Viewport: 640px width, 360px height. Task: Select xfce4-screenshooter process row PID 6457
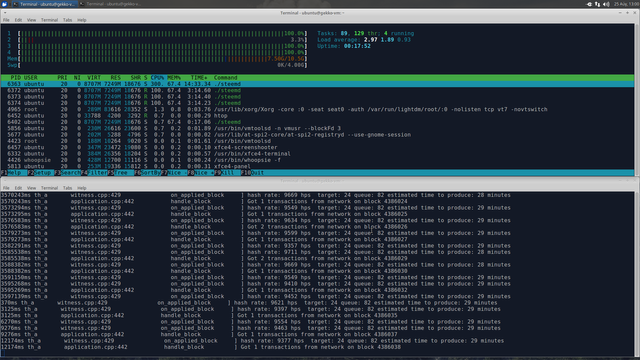coord(318,147)
